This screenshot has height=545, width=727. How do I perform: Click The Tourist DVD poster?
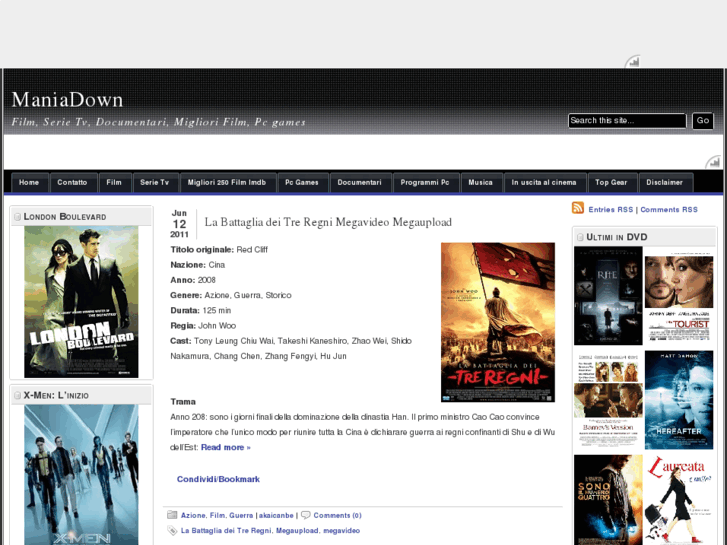click(x=679, y=296)
